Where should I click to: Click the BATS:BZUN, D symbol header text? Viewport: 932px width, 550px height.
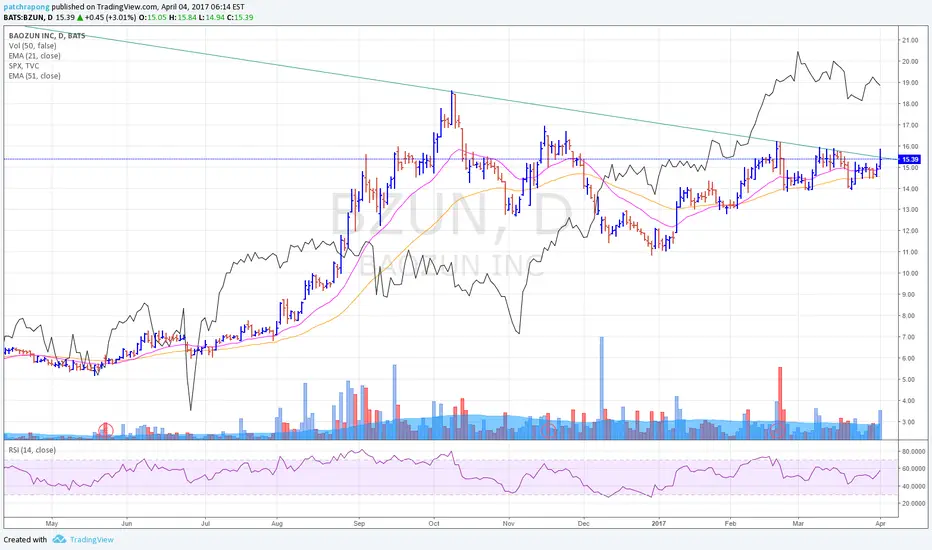click(28, 17)
